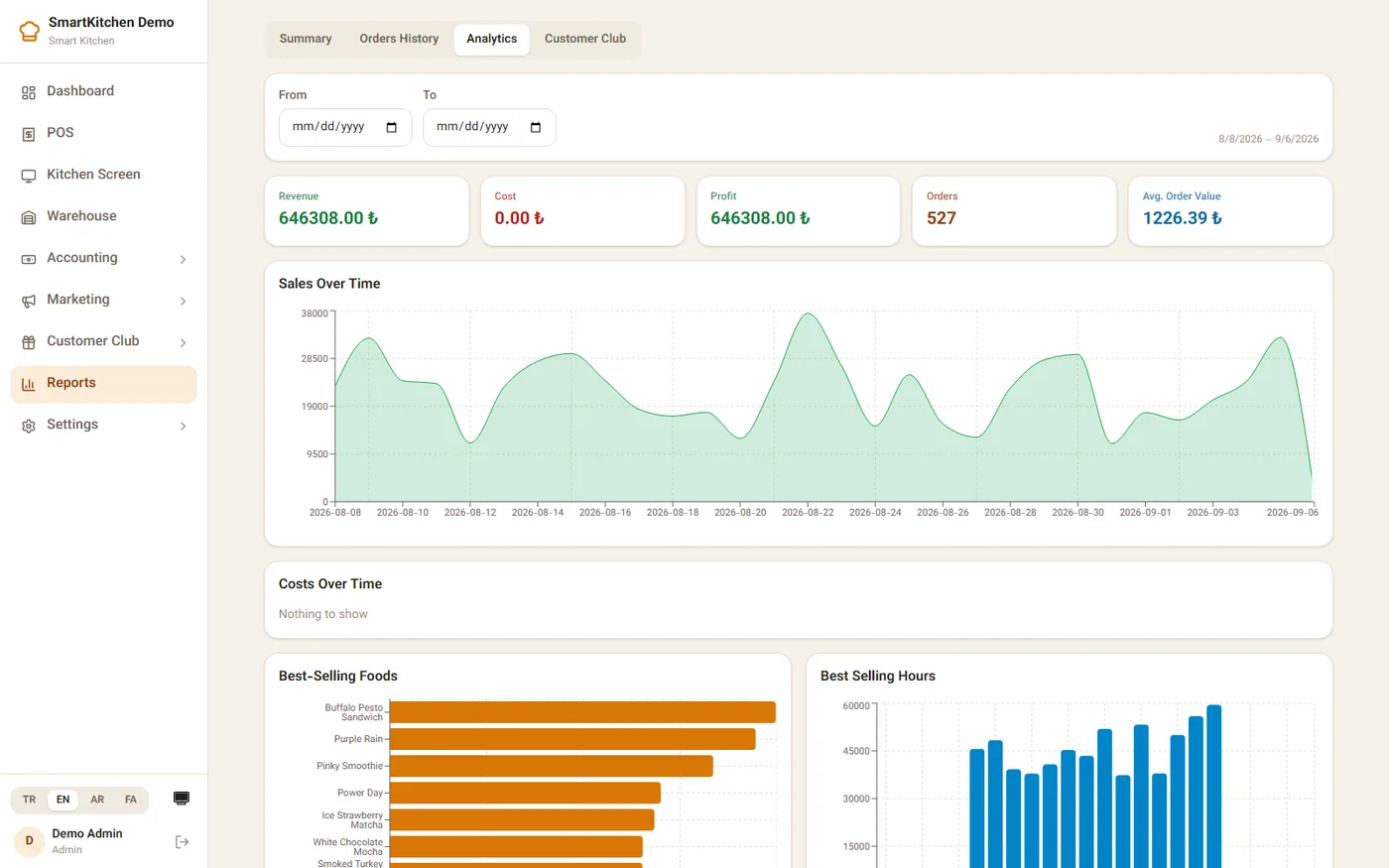Switch language to FA
This screenshot has width=1389, height=868.
click(131, 800)
